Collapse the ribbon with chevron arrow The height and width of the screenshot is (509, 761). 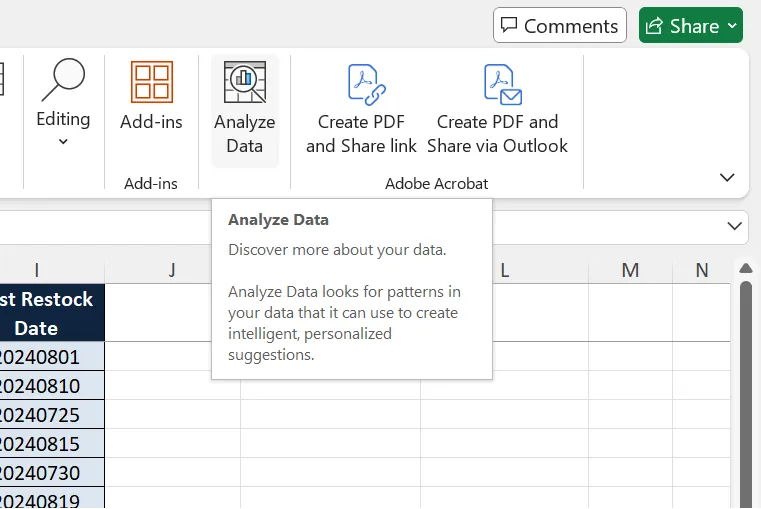pyautogui.click(x=727, y=177)
